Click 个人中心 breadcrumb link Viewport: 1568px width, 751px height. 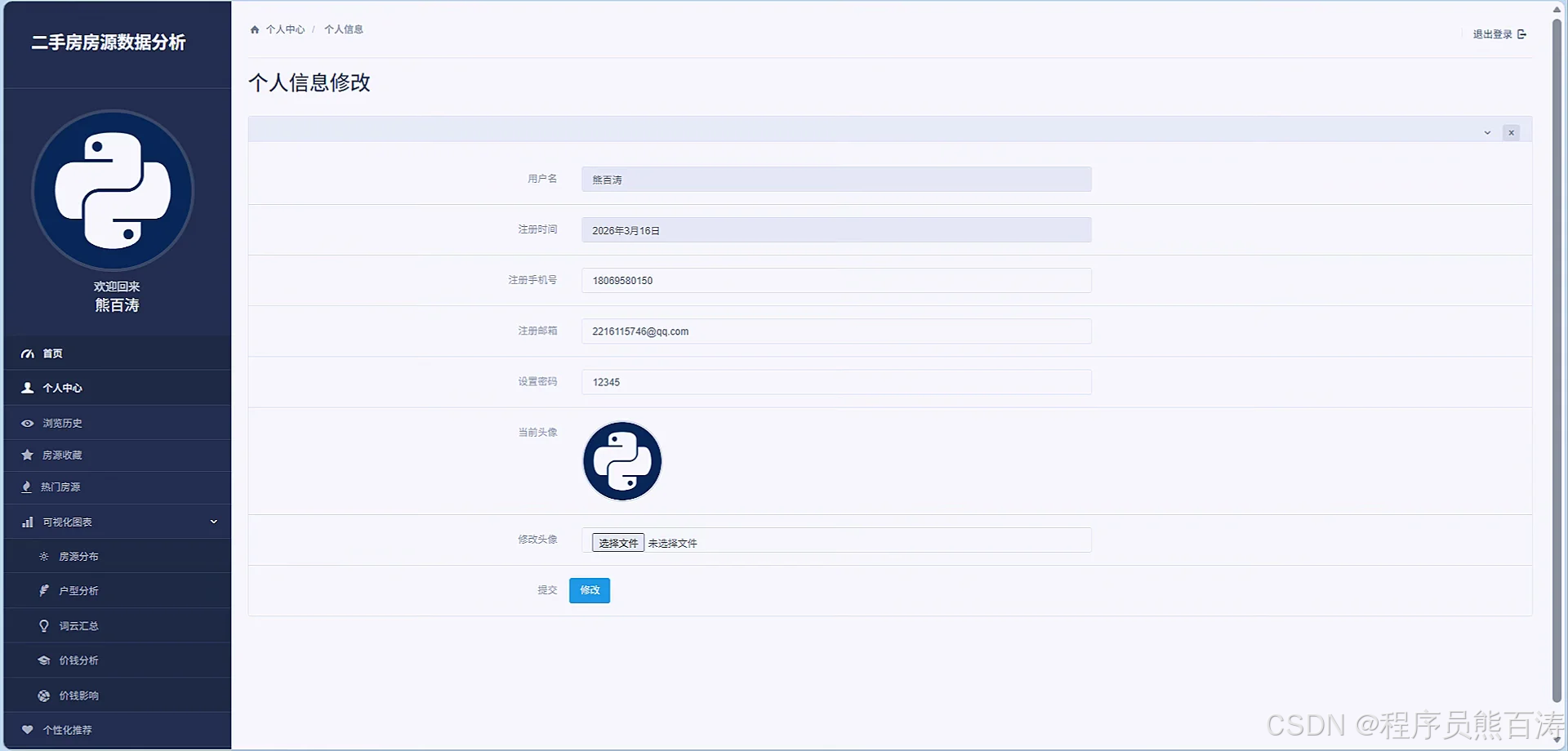click(x=285, y=29)
